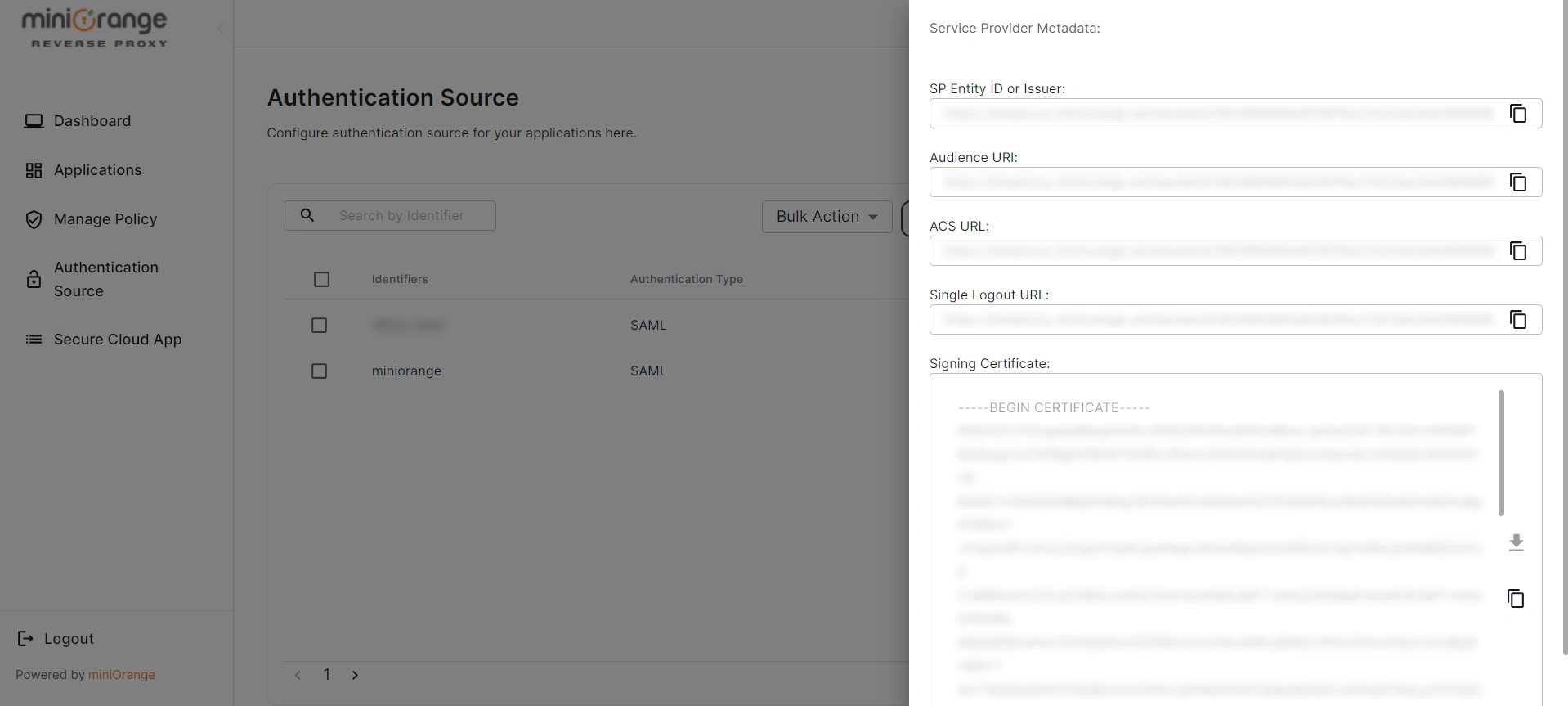Collapse the sidebar with the chevron
This screenshot has height=706, width=1568.
(220, 29)
